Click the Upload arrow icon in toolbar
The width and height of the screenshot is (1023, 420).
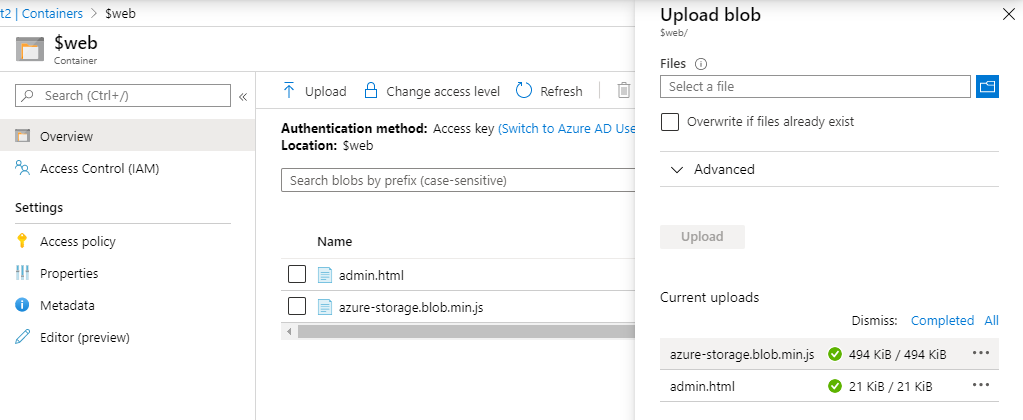(x=289, y=91)
